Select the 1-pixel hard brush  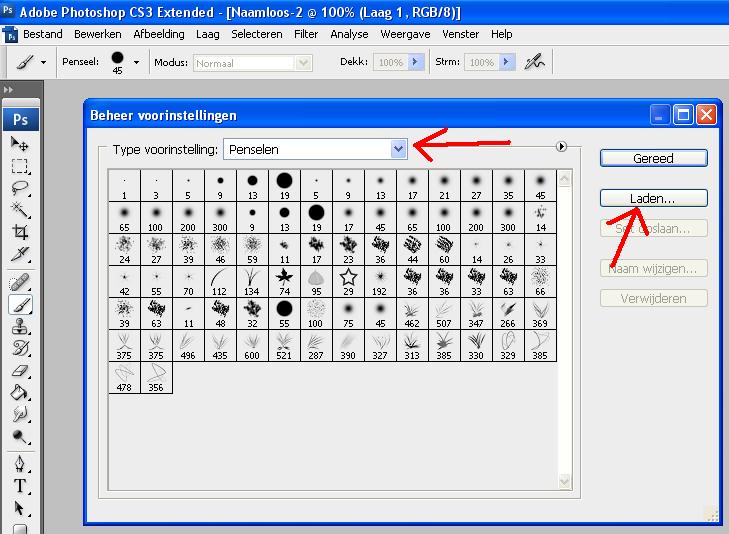pyautogui.click(x=124, y=185)
